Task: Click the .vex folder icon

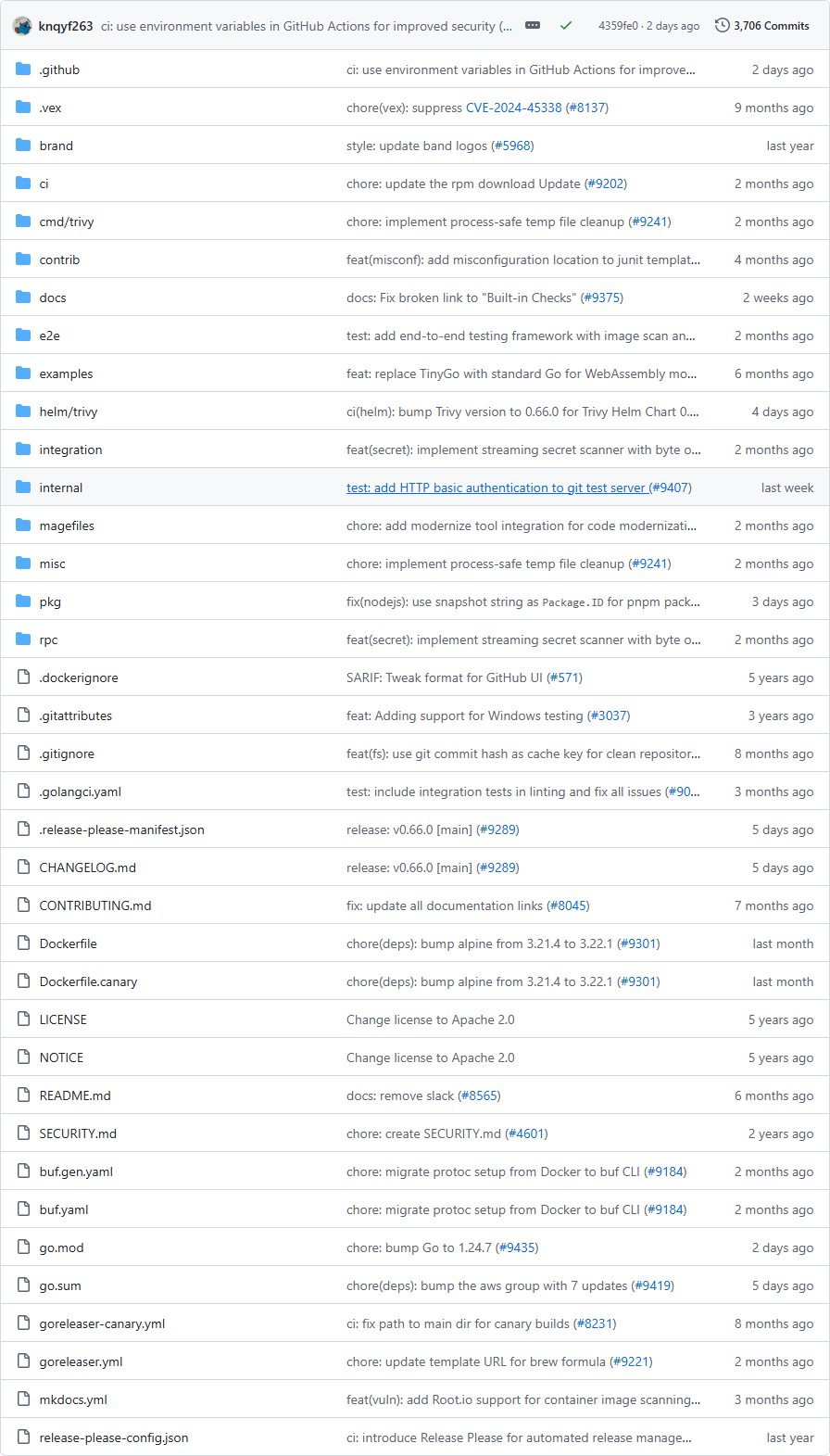Action: point(23,108)
